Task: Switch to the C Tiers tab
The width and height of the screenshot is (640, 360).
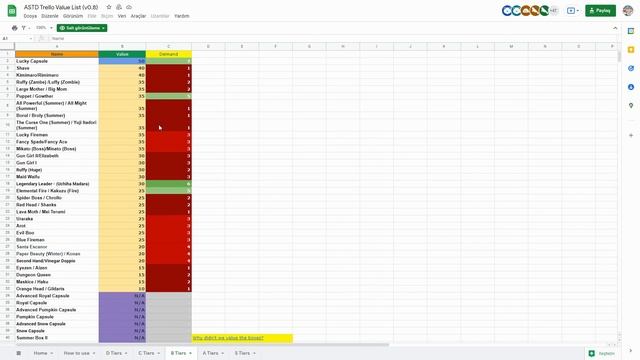Action: [x=146, y=353]
